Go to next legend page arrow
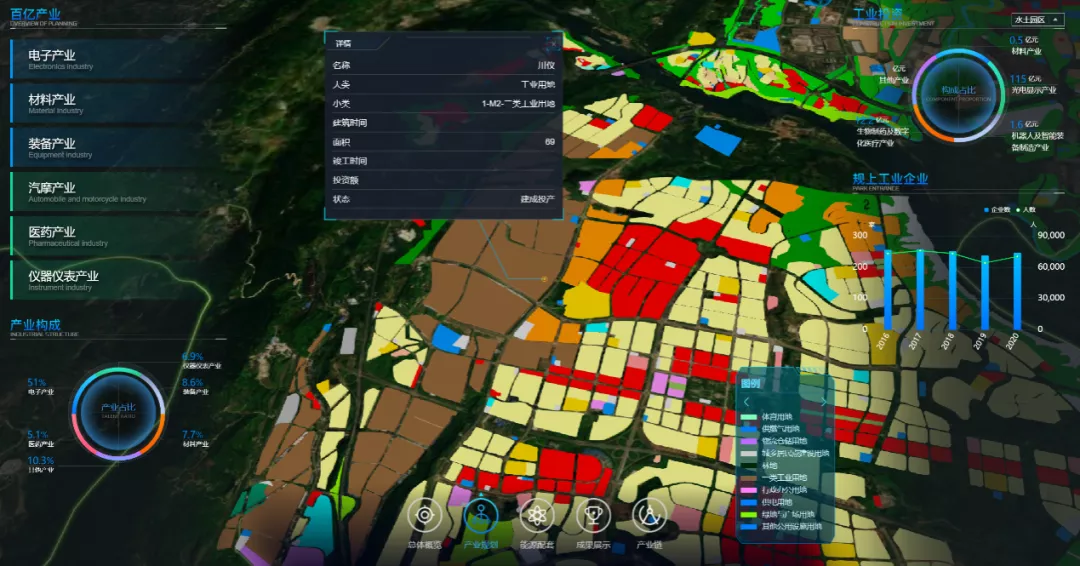Screen dimensions: 1080x566 pos(824,401)
